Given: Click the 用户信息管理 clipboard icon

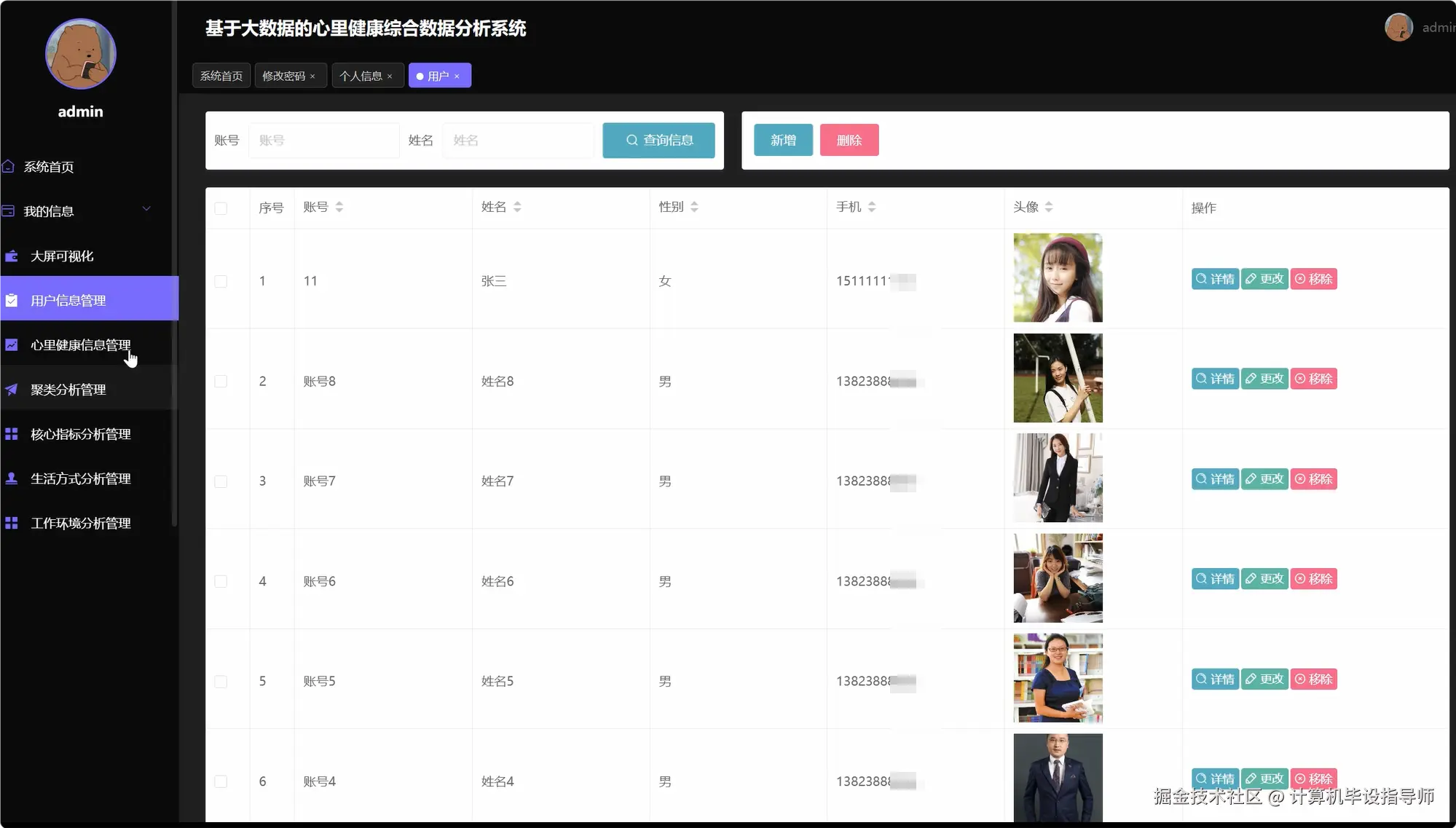Looking at the screenshot, I should tap(12, 300).
